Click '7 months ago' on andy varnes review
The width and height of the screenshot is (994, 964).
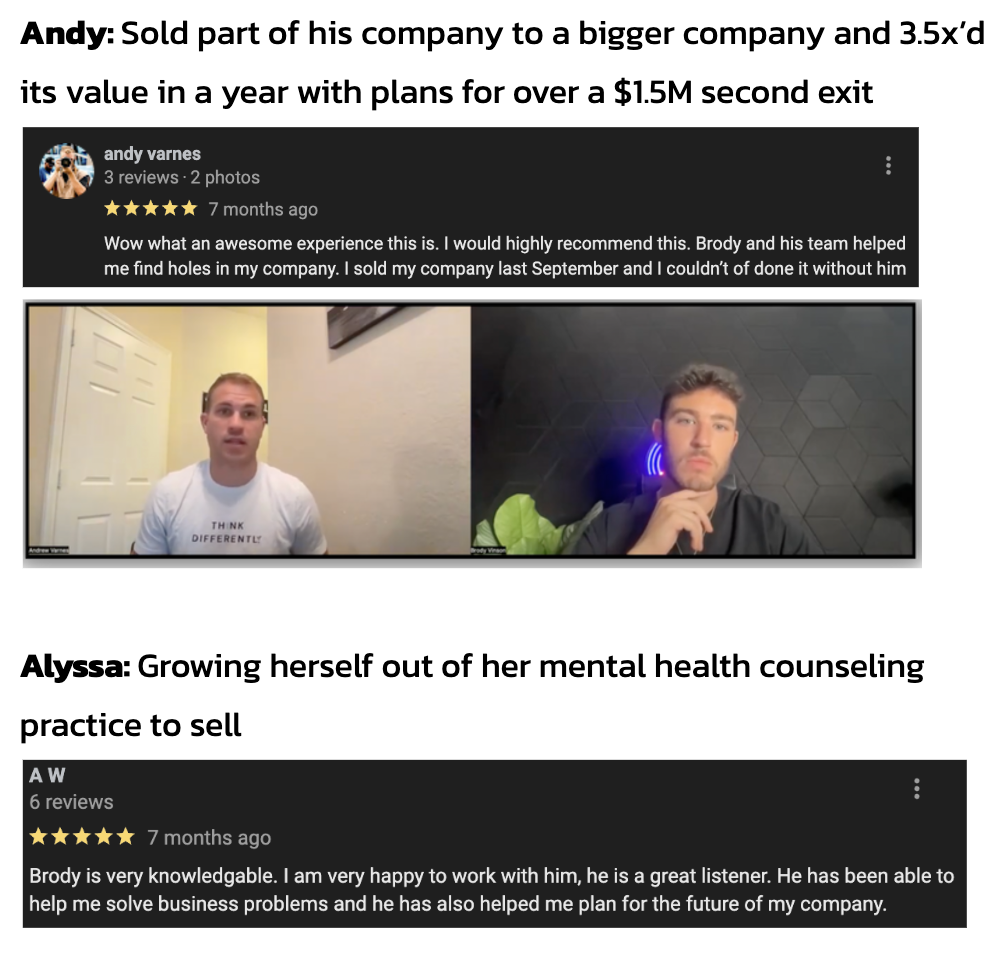[x=263, y=209]
